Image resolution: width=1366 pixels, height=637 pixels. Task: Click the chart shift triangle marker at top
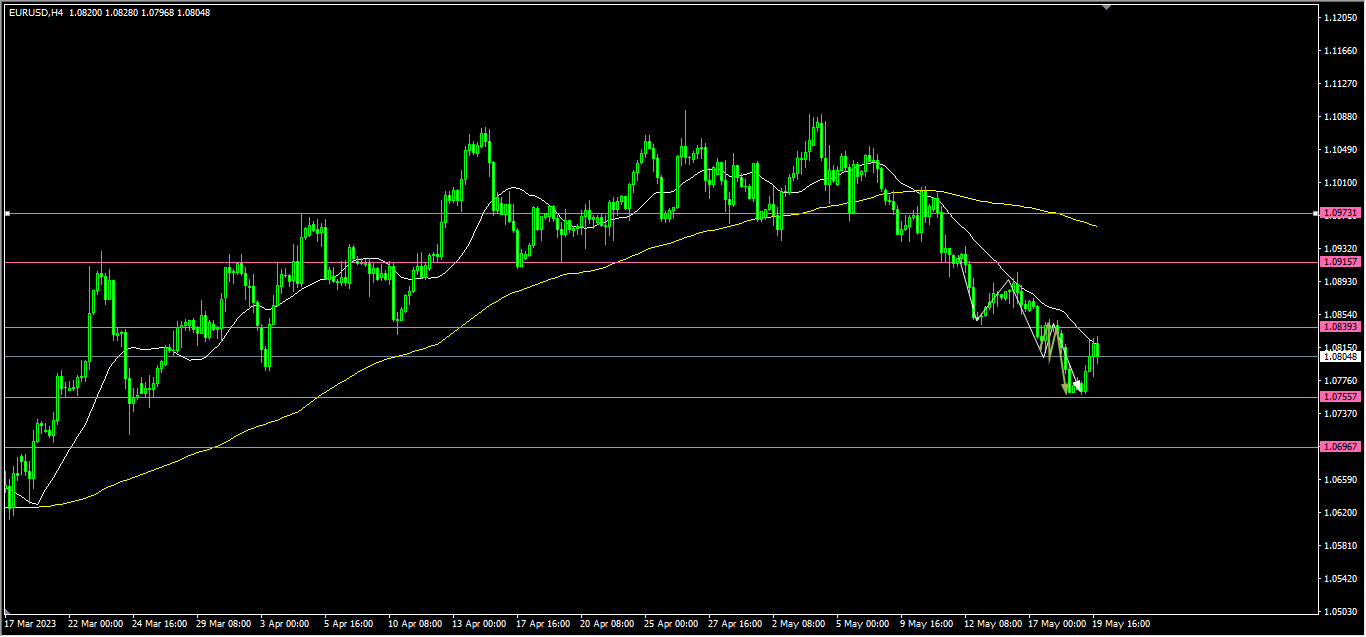coord(1106,7)
